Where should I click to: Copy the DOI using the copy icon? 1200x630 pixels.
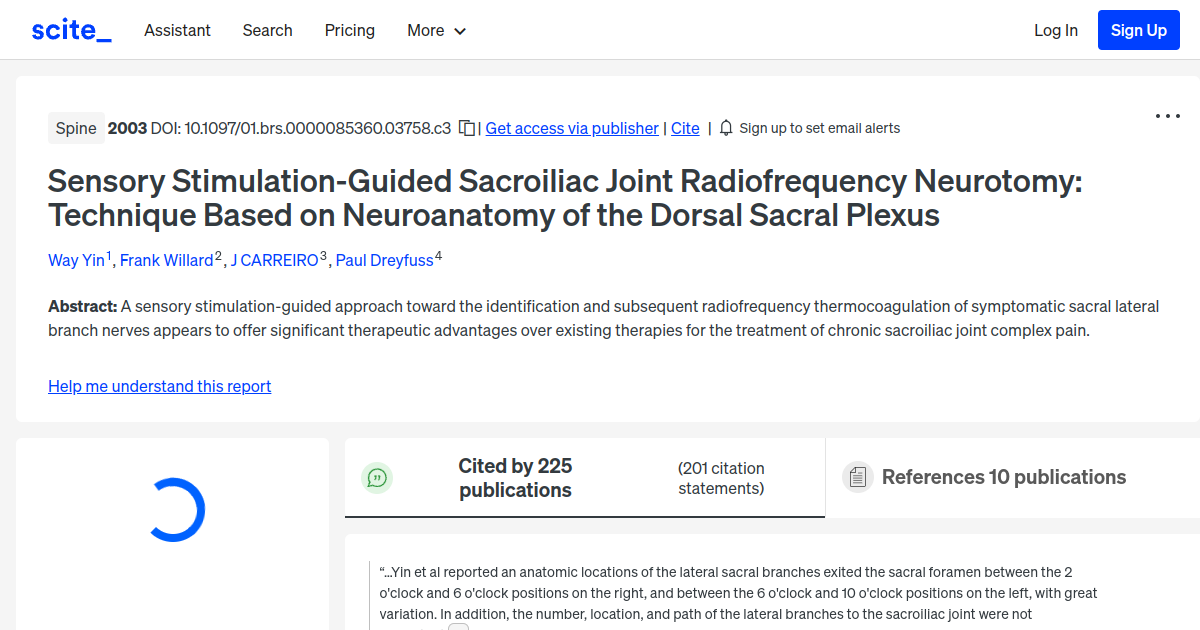click(465, 128)
